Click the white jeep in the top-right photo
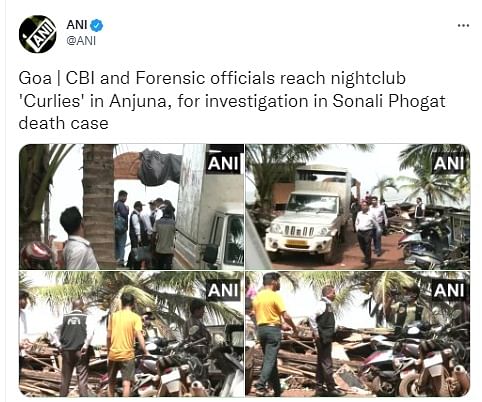 (307, 217)
